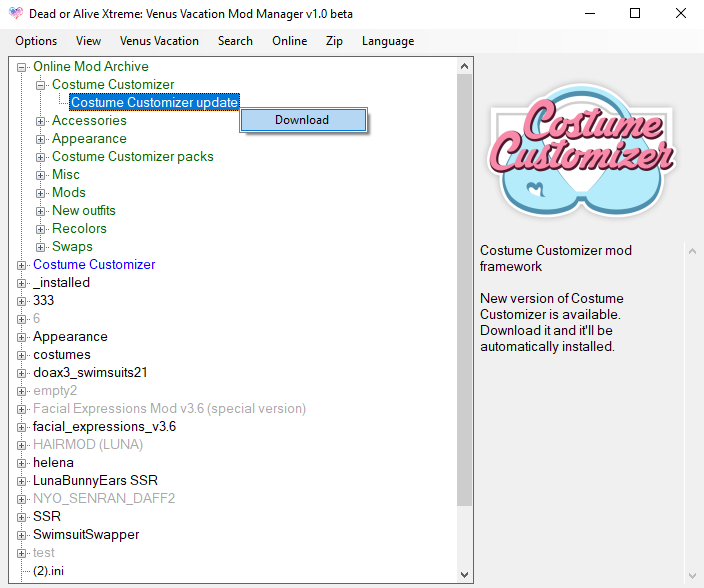The height and width of the screenshot is (588, 704).
Task: Expand the Mods node
Action: pyautogui.click(x=40, y=193)
